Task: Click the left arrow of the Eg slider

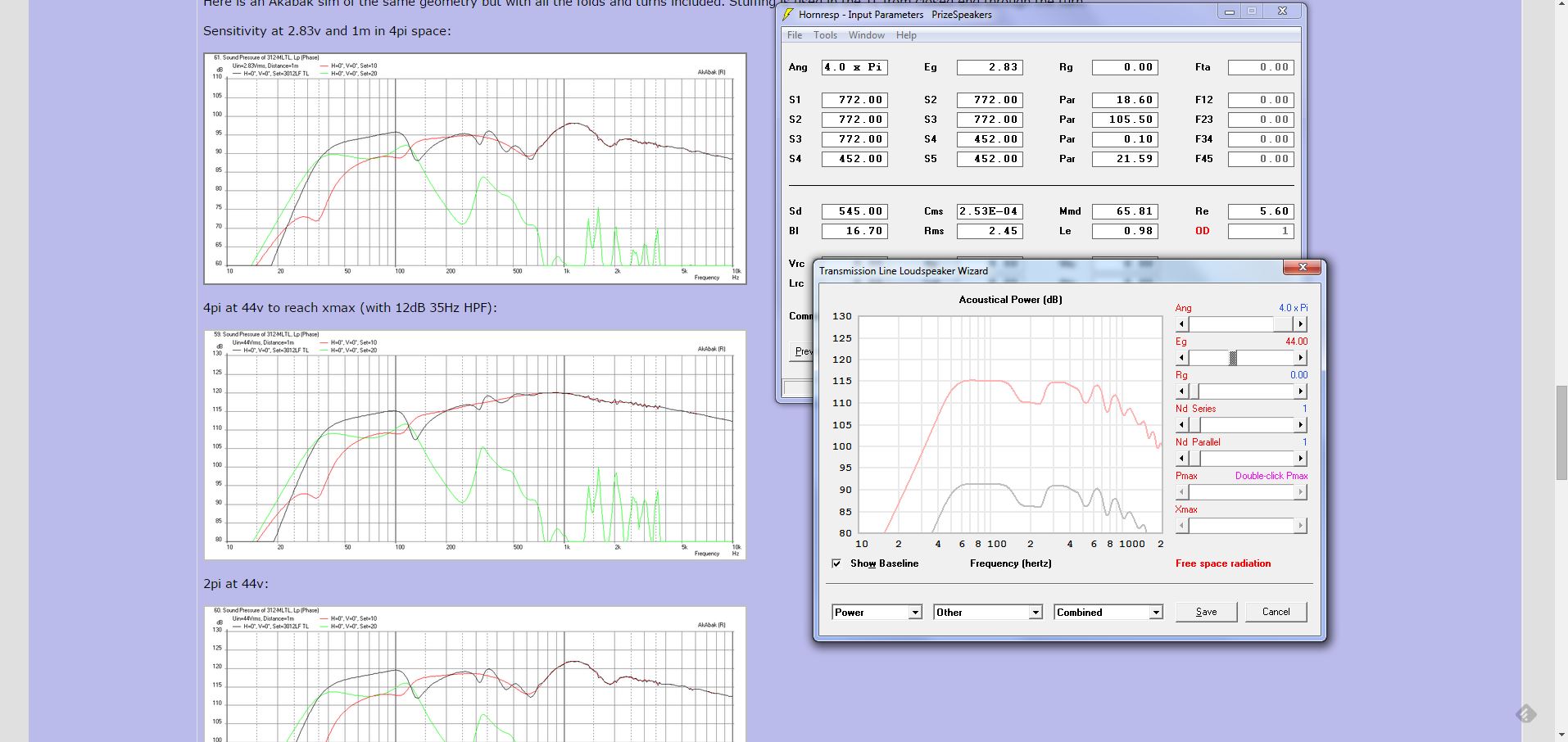Action: click(x=1181, y=358)
